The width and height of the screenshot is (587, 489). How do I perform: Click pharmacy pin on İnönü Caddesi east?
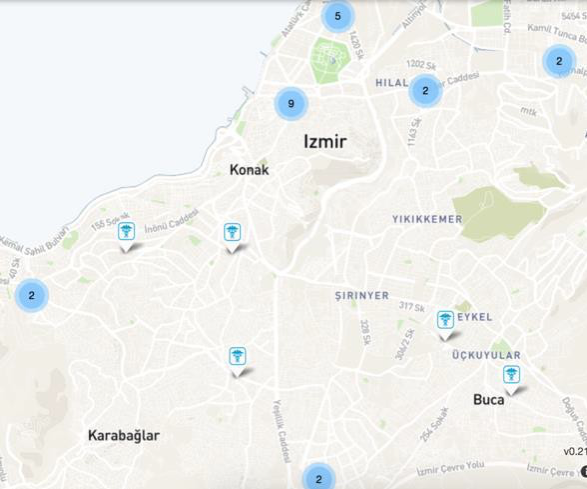[232, 237]
